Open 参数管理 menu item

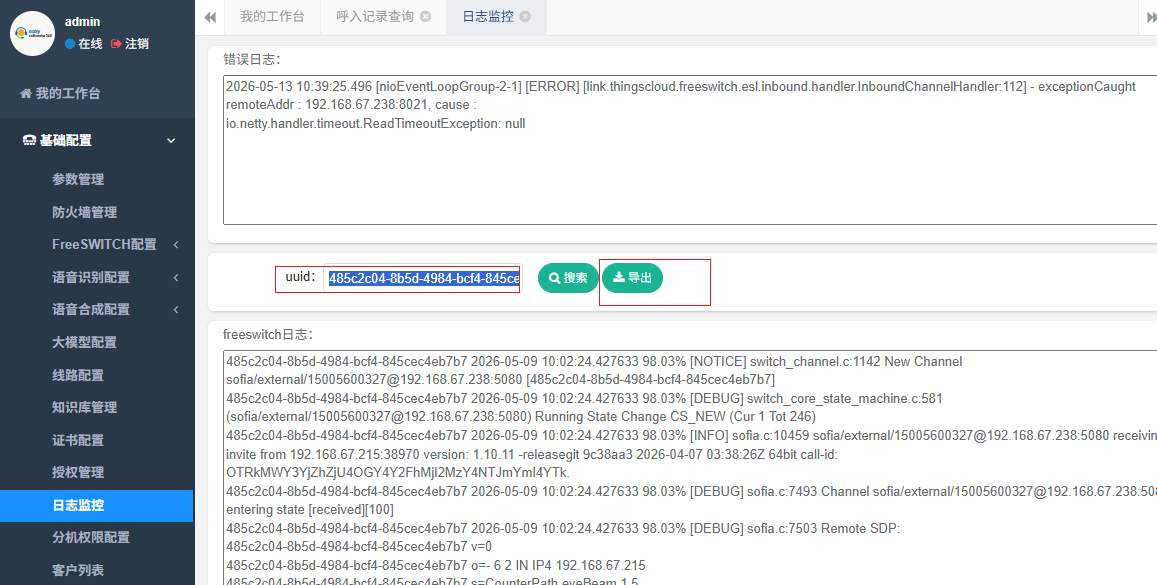pyautogui.click(x=77, y=179)
